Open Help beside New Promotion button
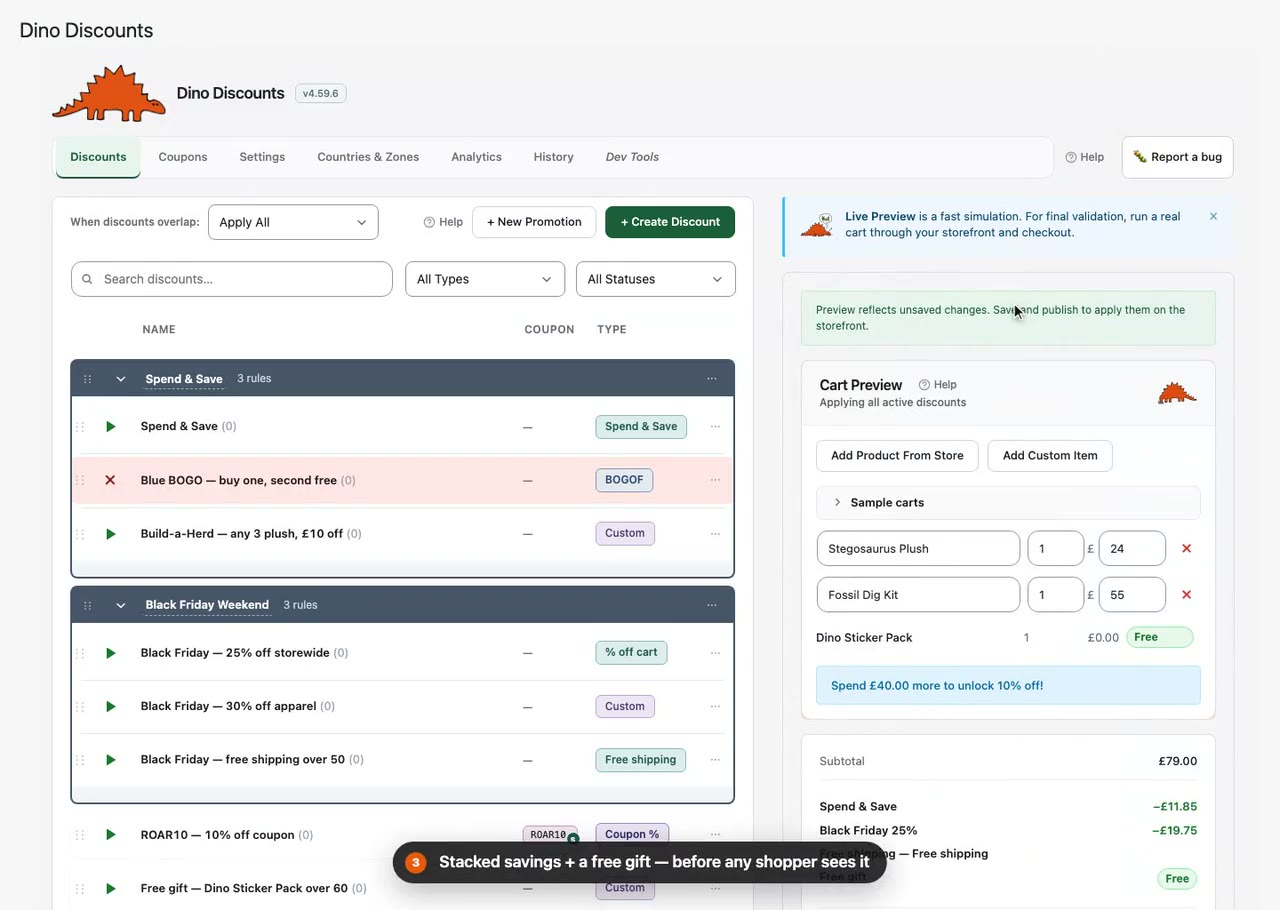 click(443, 222)
